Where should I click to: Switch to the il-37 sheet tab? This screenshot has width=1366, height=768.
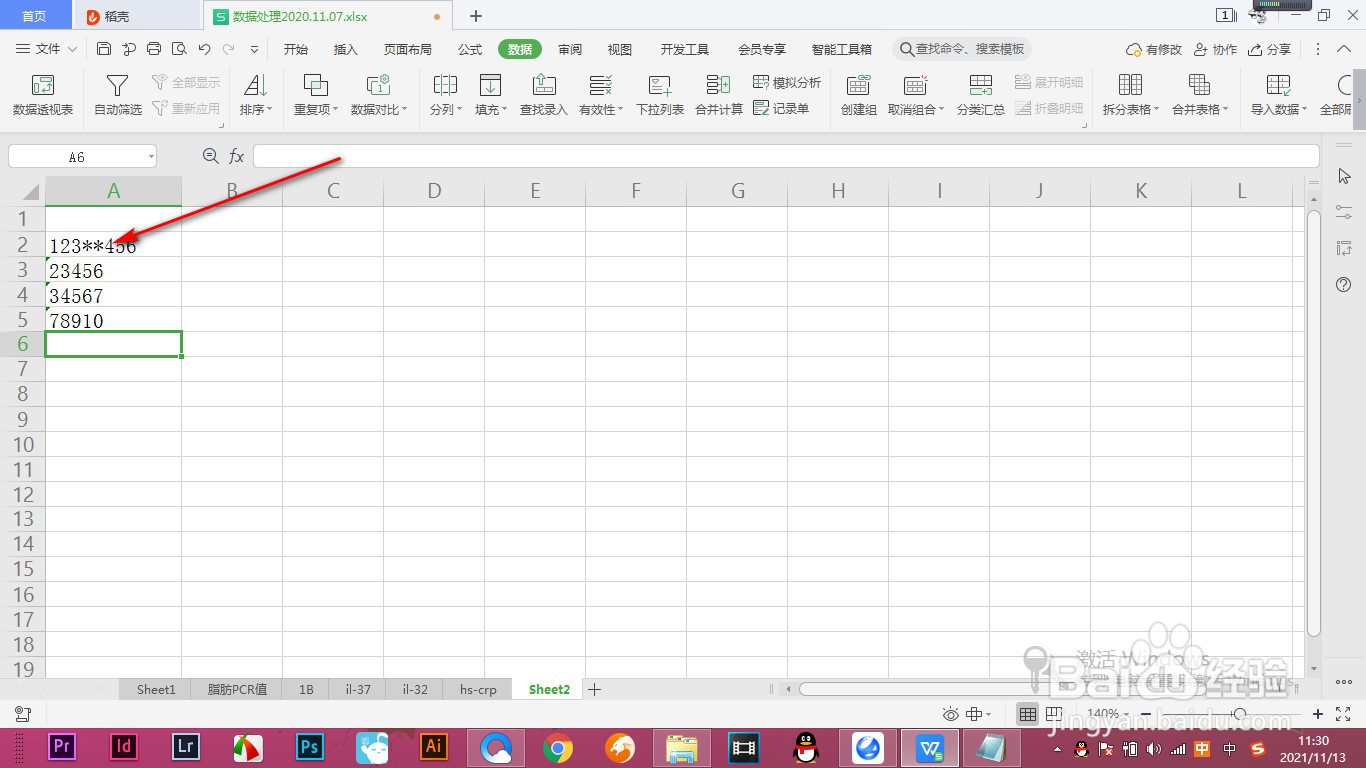pyautogui.click(x=358, y=689)
